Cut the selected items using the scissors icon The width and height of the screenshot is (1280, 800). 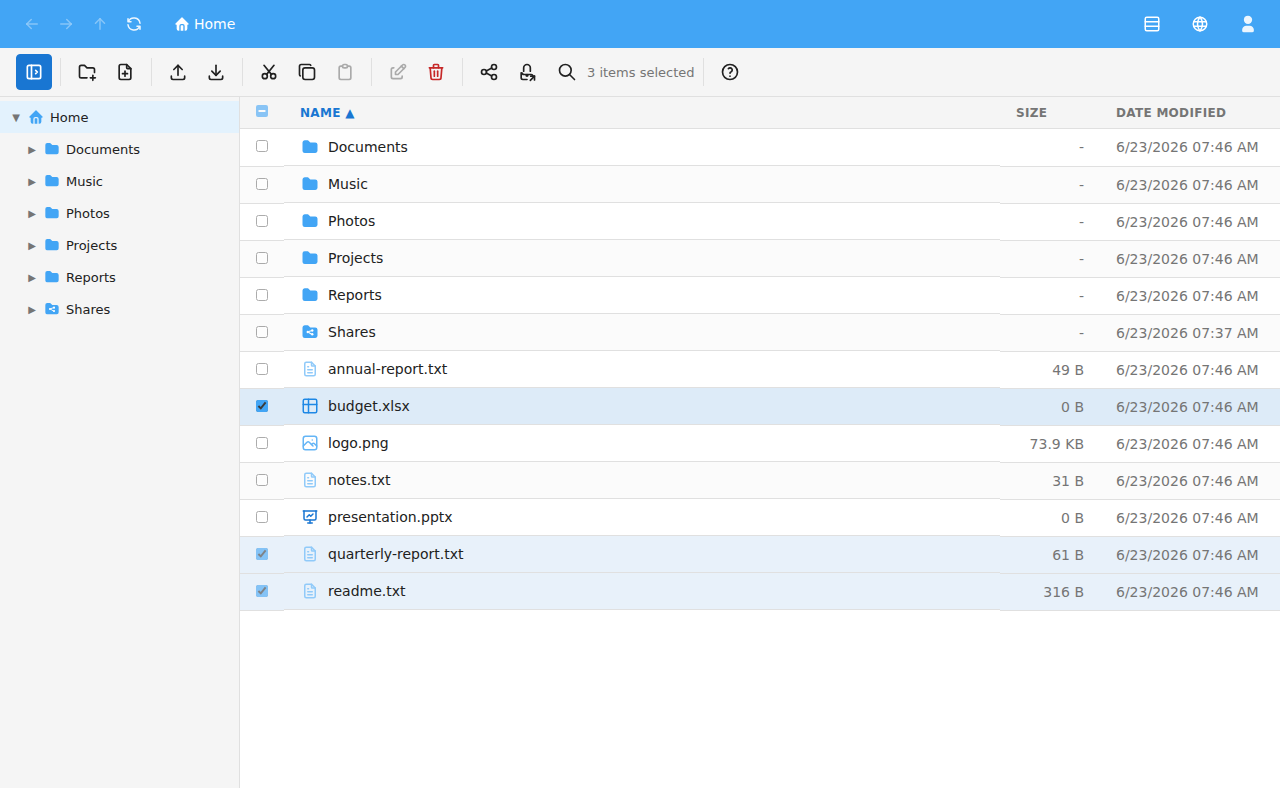click(269, 72)
